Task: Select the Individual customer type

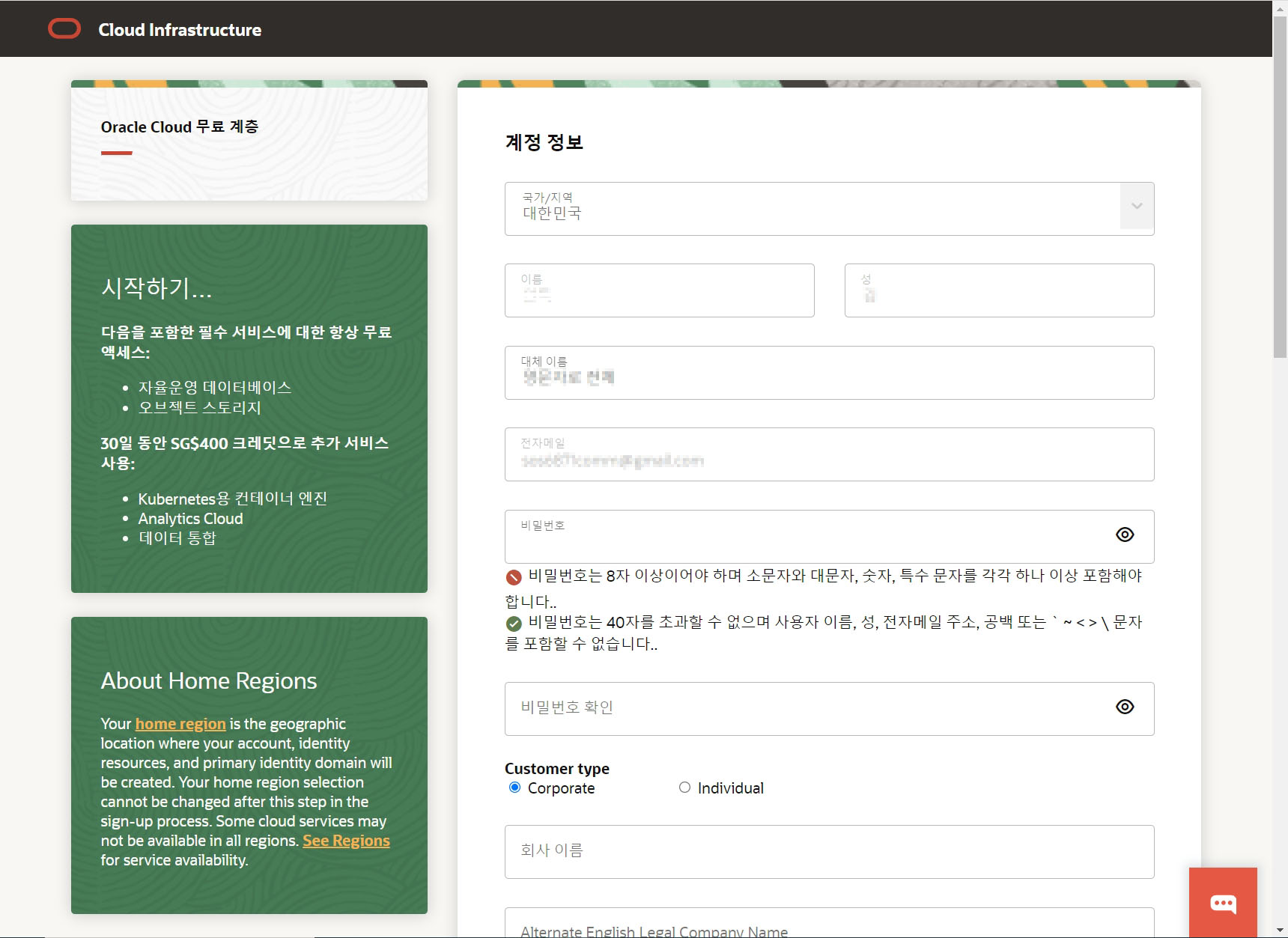Action: point(684,788)
